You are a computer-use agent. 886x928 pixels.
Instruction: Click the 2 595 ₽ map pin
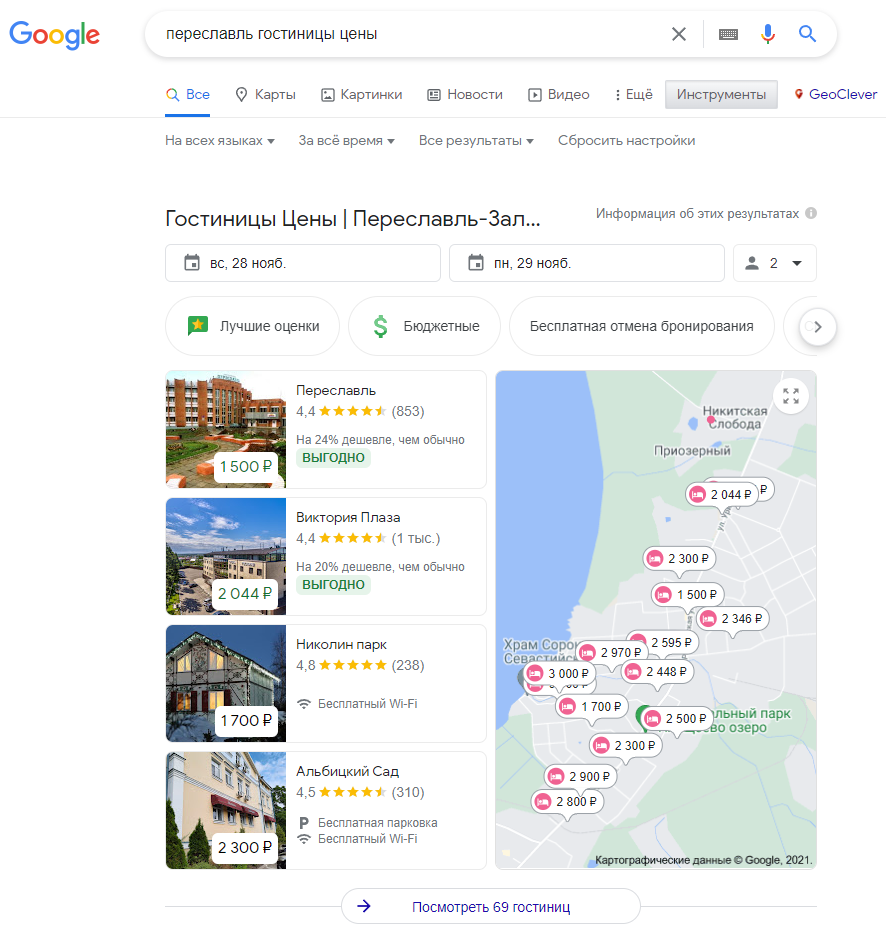pos(670,643)
